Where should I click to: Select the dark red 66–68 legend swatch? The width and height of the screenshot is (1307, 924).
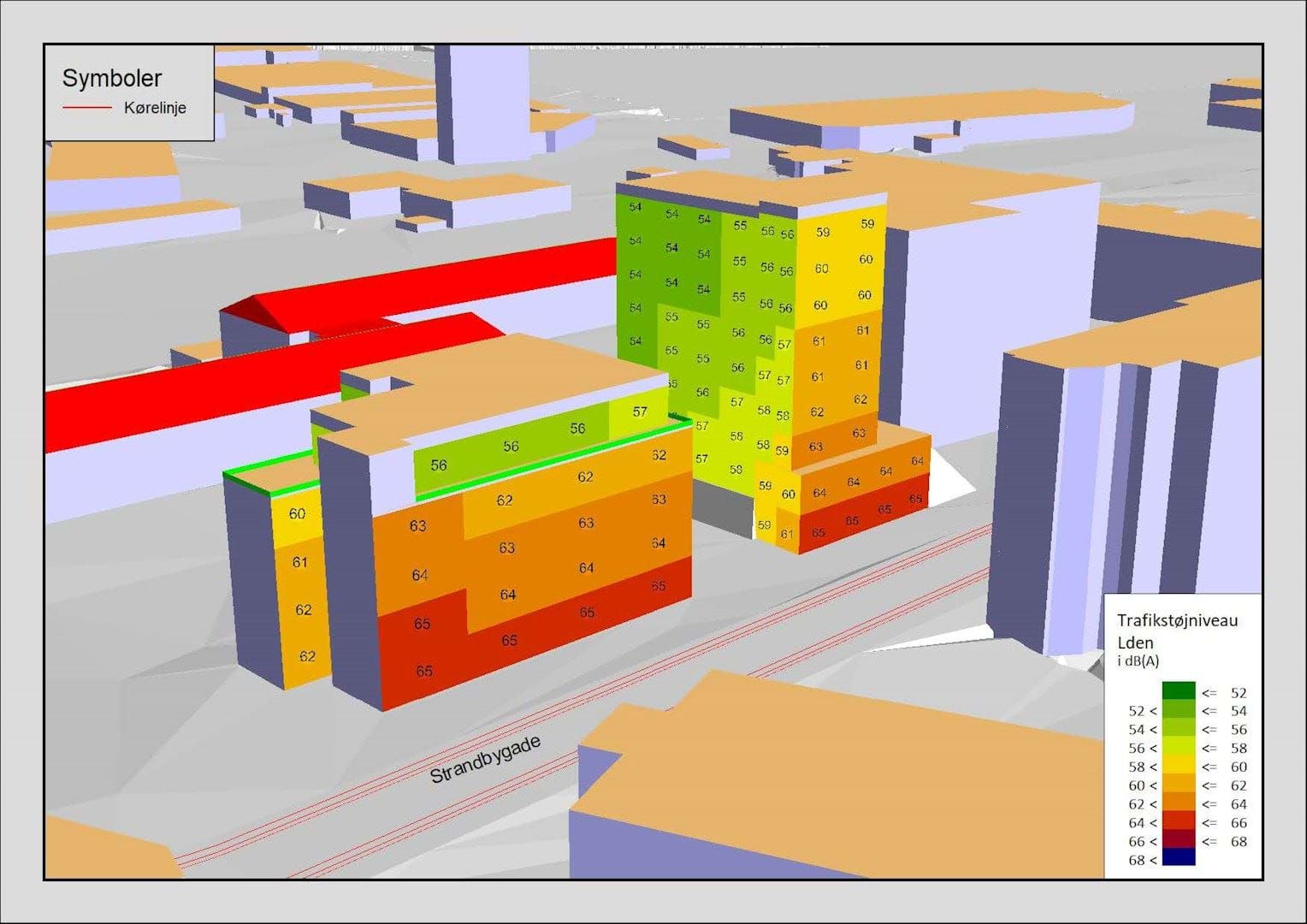(1178, 839)
